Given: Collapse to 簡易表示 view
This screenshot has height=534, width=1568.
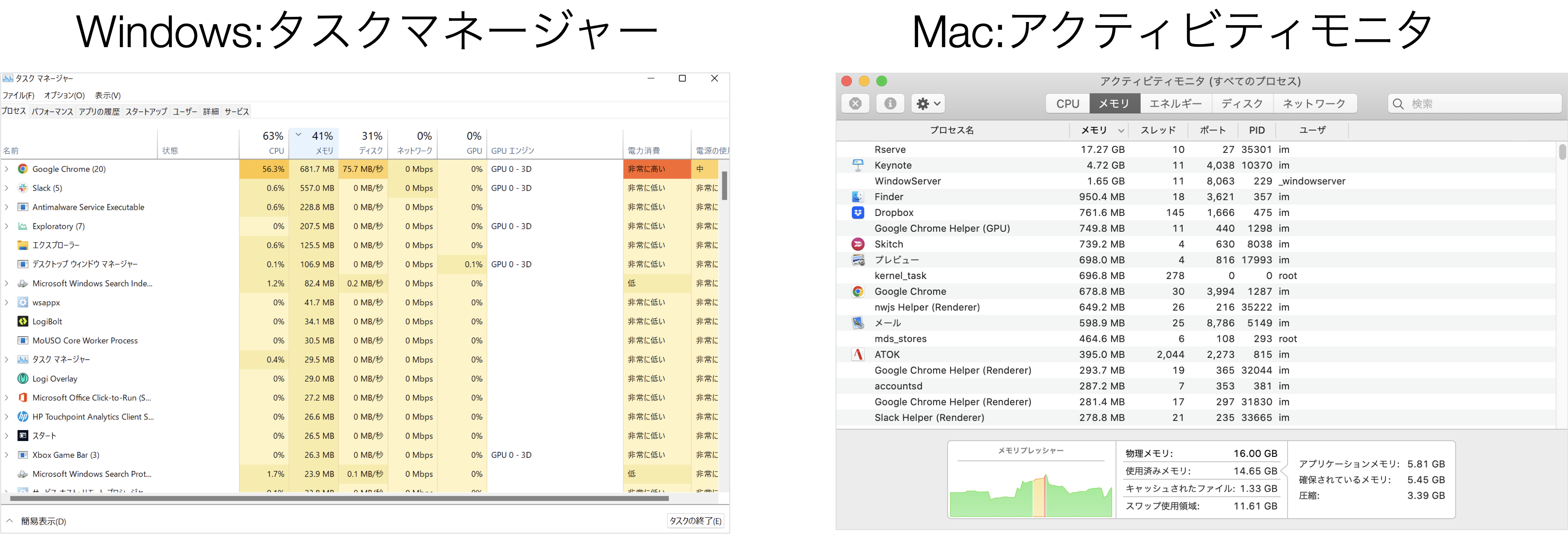Looking at the screenshot, I should (x=37, y=521).
